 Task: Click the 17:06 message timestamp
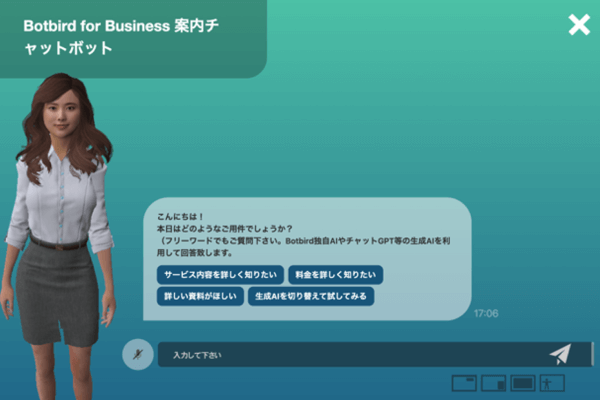pos(486,313)
